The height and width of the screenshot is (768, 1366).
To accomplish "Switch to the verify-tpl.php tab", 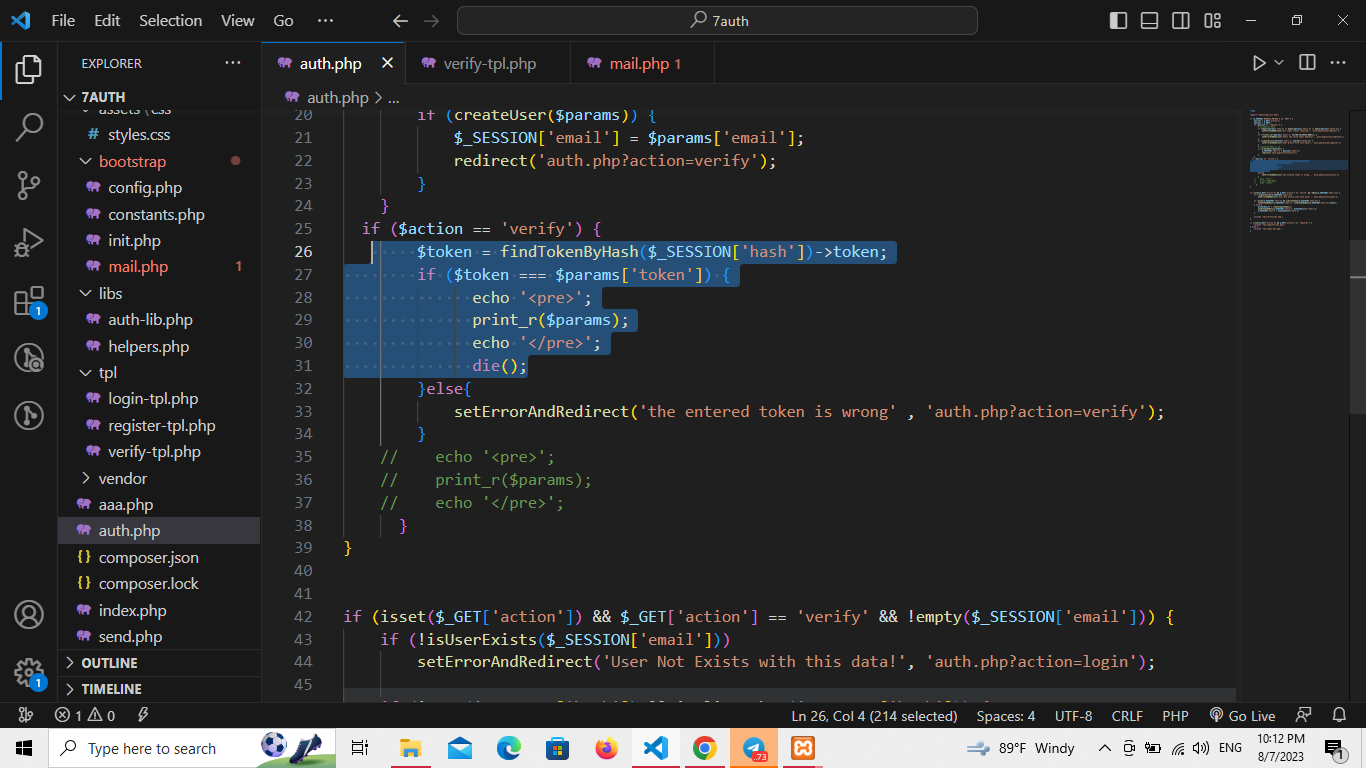I will click(489, 63).
